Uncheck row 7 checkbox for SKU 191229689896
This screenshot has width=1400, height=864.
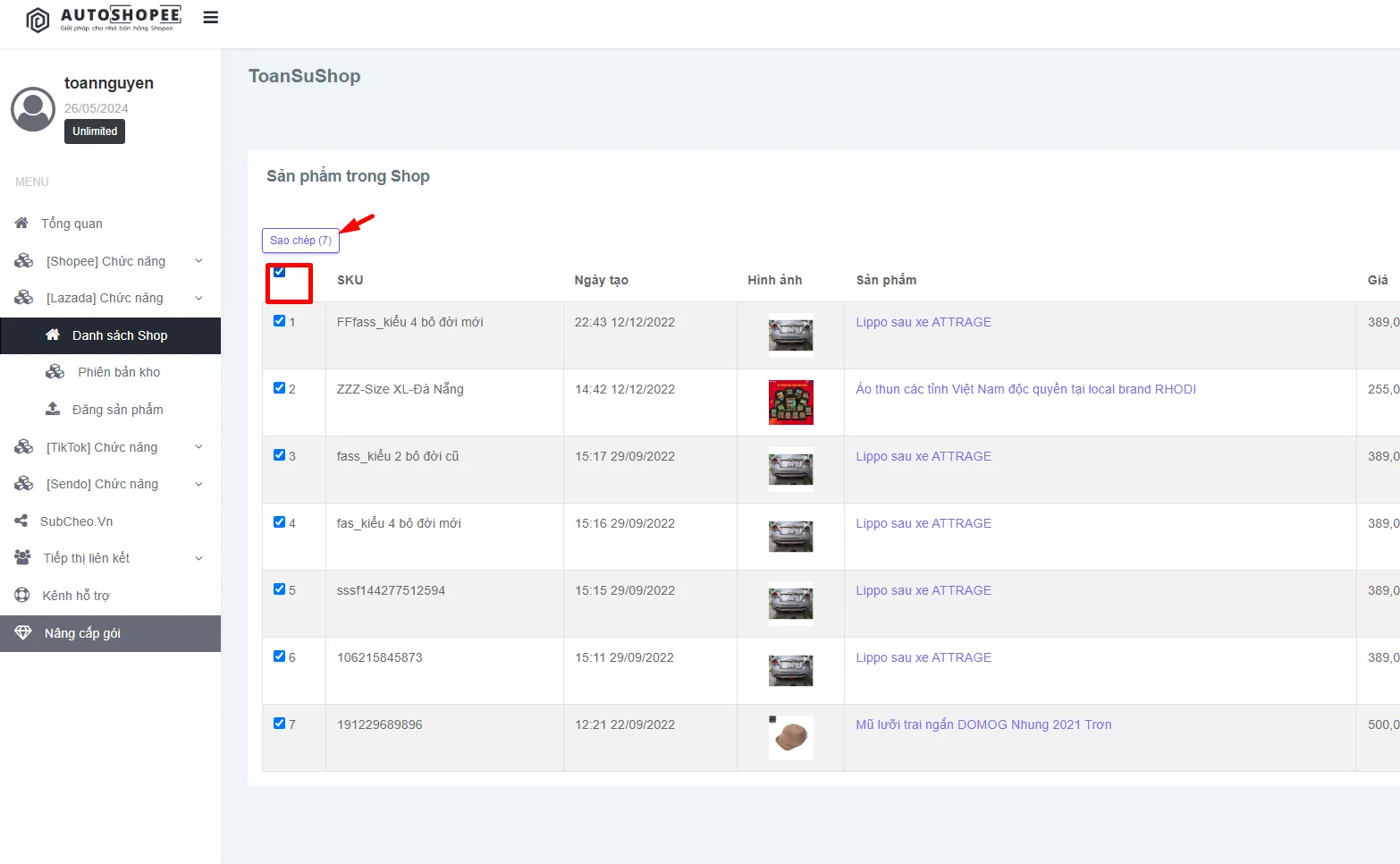click(x=280, y=724)
